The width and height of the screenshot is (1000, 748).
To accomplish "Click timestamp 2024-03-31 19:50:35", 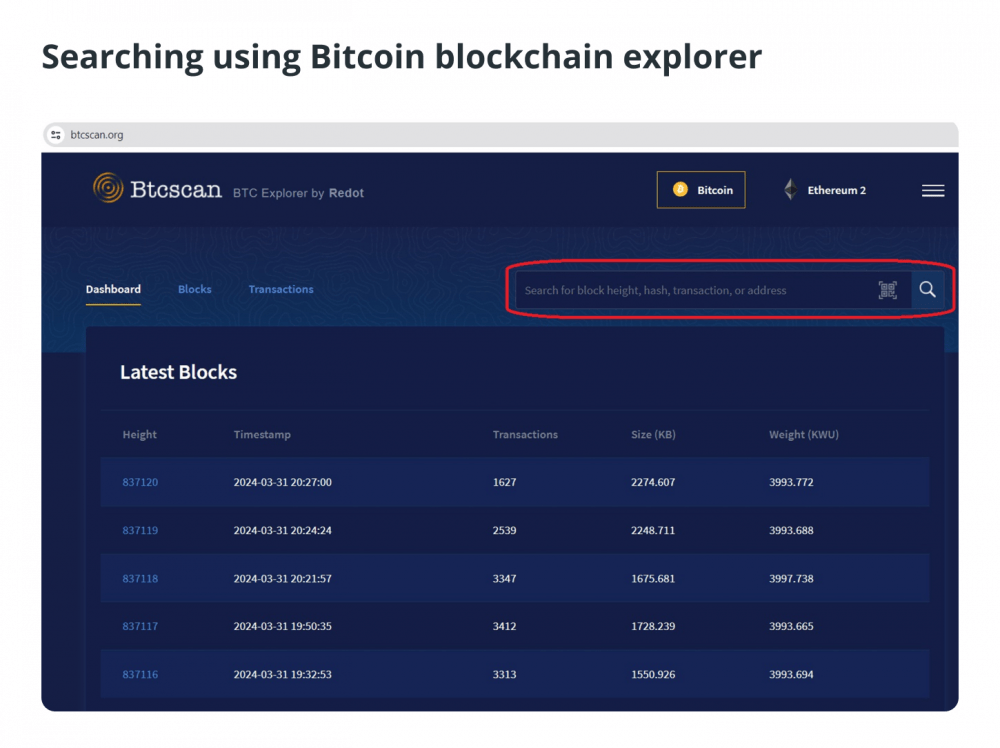I will click(x=283, y=626).
